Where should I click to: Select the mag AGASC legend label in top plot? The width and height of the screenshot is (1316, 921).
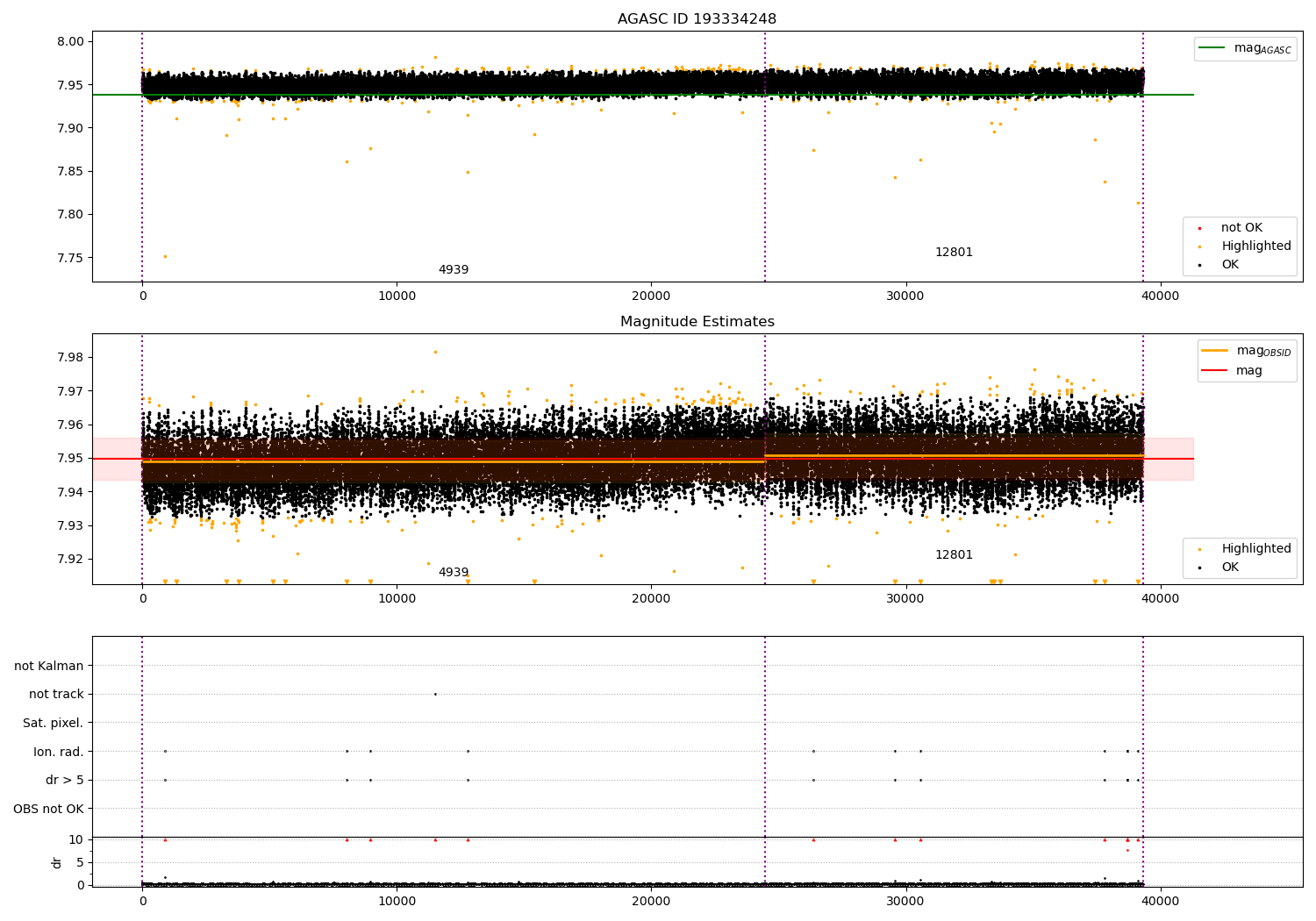click(1262, 48)
